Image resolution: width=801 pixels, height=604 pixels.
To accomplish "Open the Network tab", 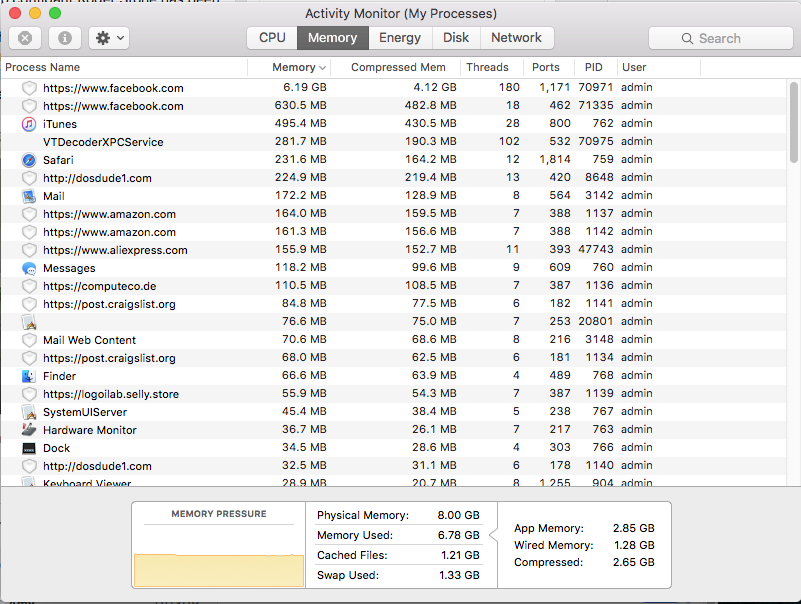I will (x=516, y=38).
